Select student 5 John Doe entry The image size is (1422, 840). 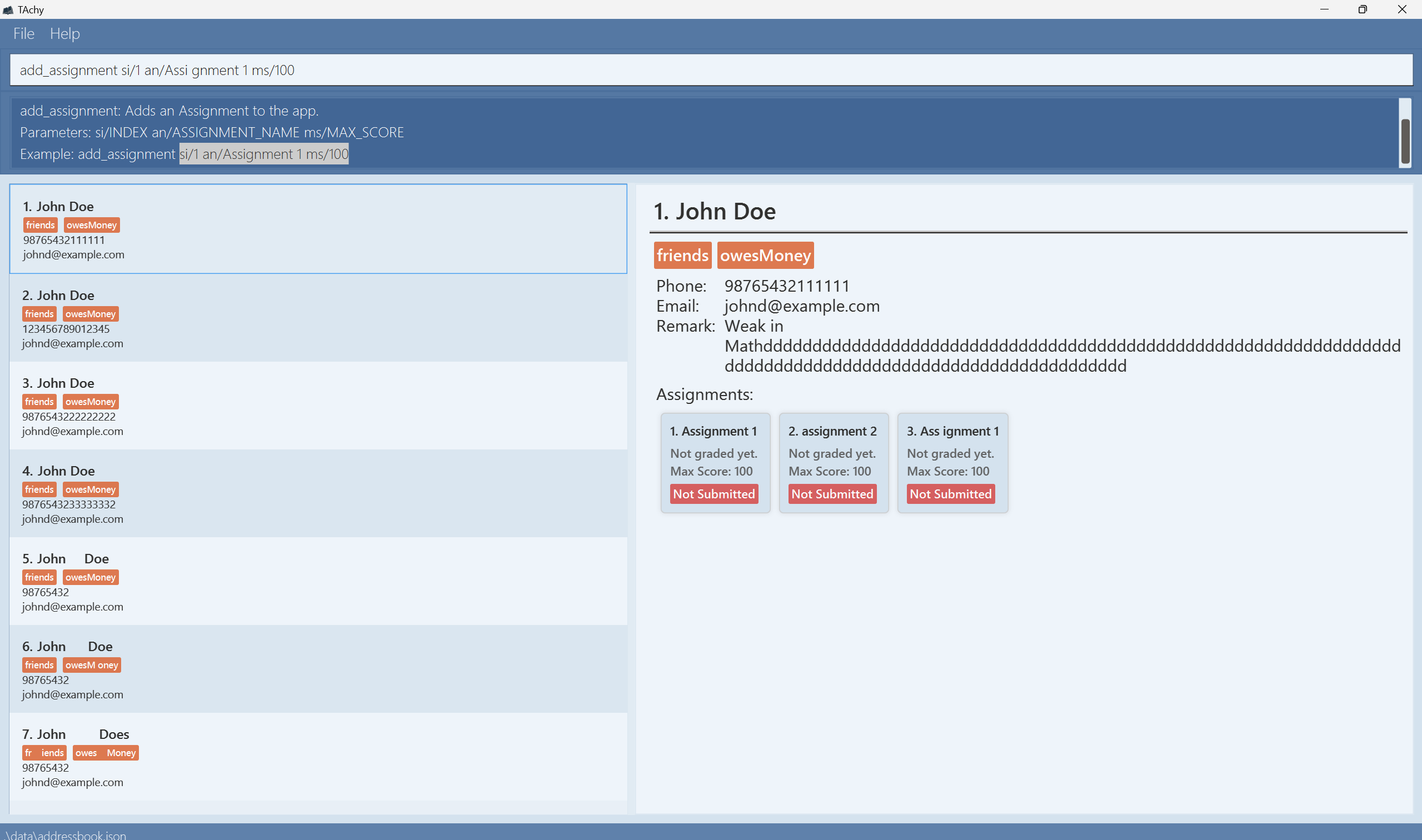[x=317, y=581]
